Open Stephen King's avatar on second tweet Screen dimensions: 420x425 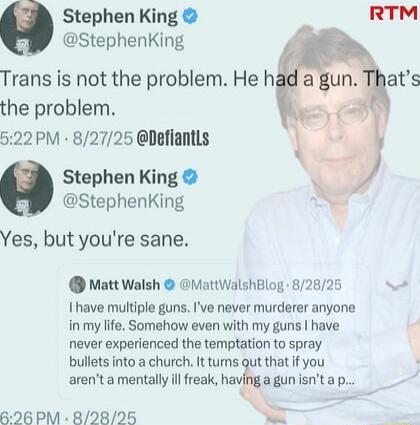pos(26,188)
